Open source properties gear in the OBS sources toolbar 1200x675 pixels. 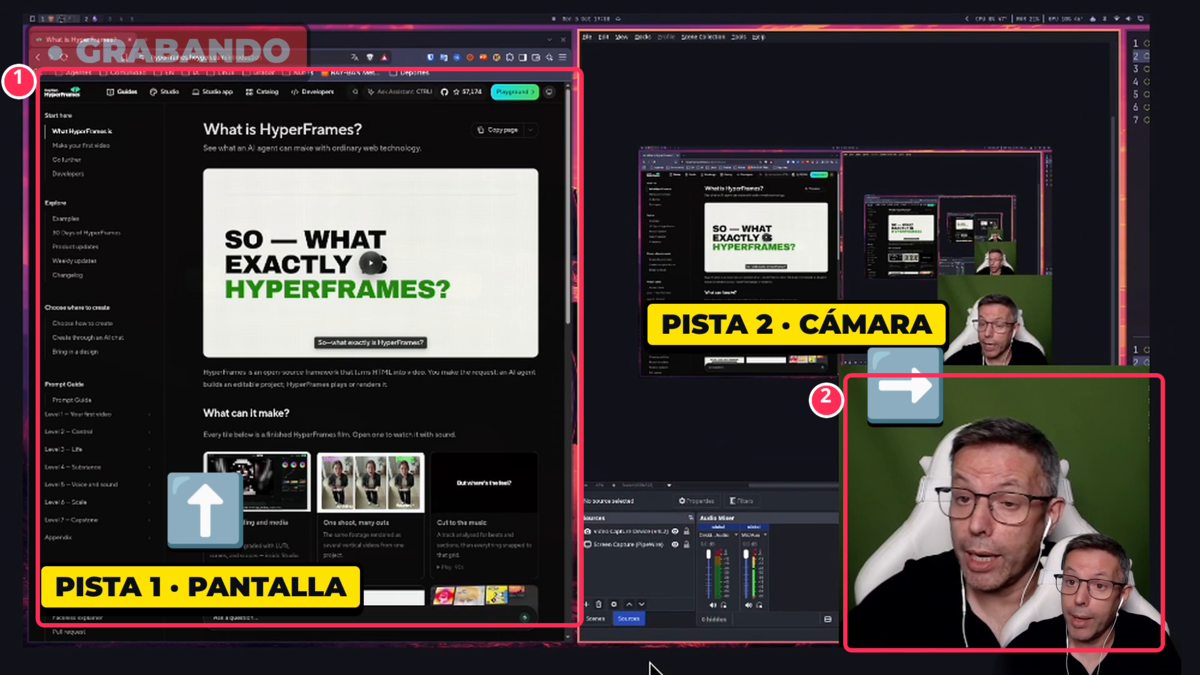coord(614,604)
